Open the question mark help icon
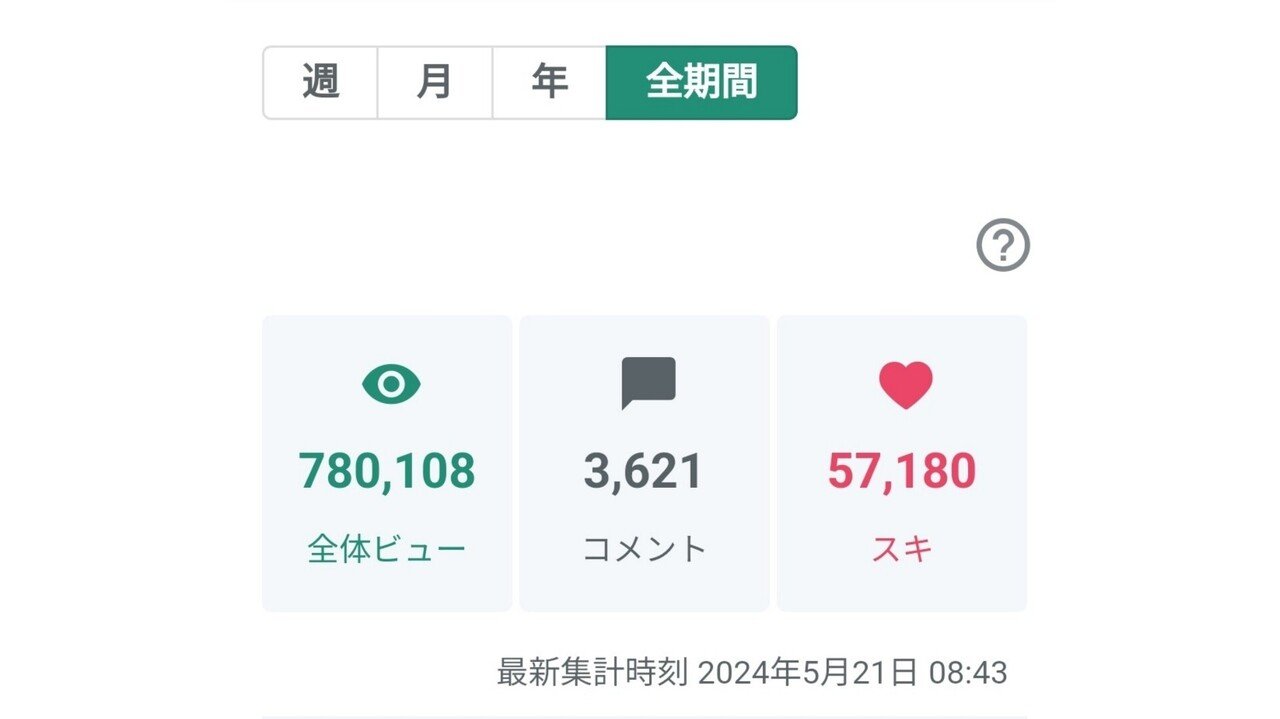 (1003, 245)
